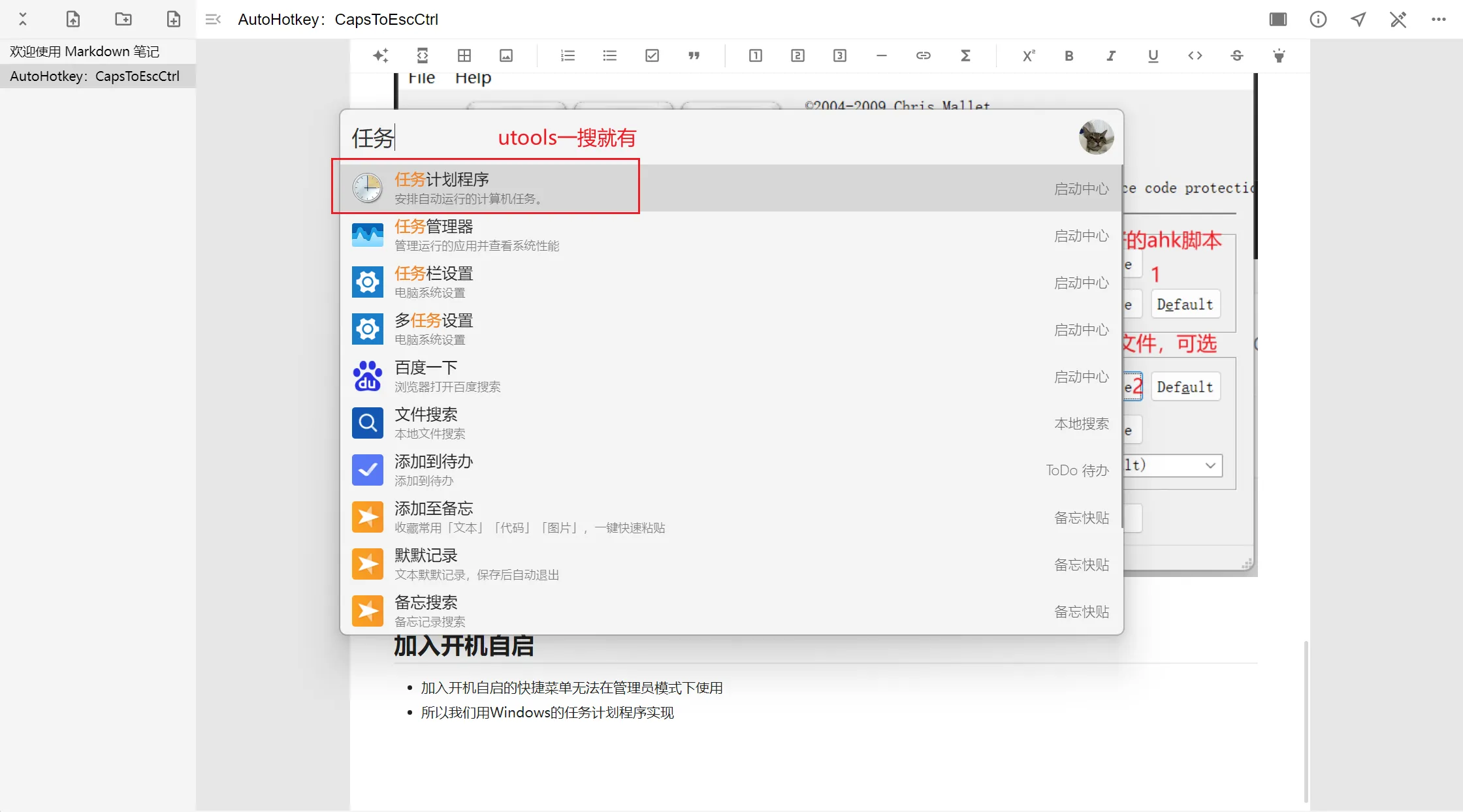Collapse all folders in the note sidebar
Image resolution: width=1463 pixels, height=812 pixels.
tap(23, 19)
